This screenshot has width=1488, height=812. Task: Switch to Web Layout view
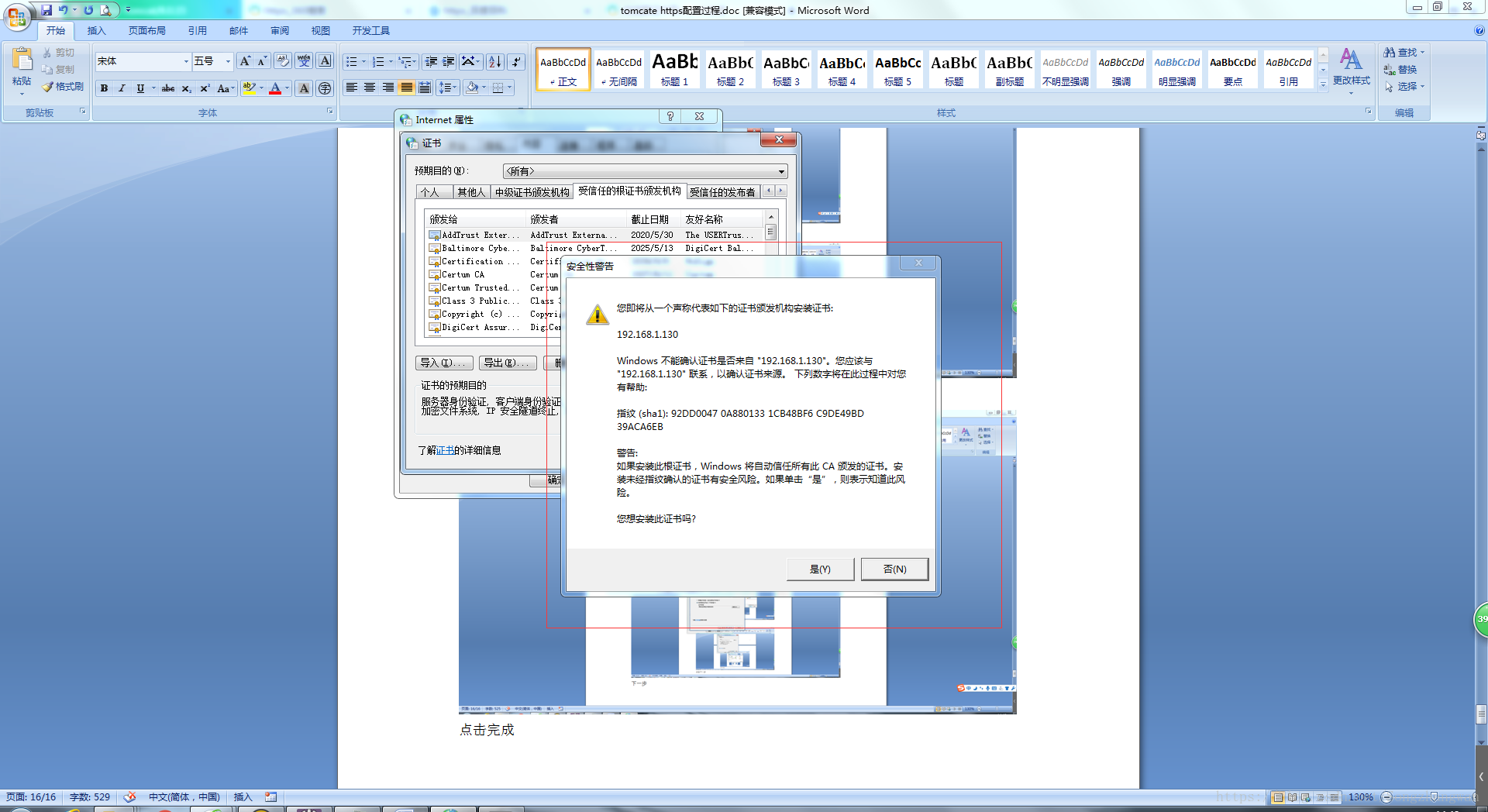[1306, 797]
